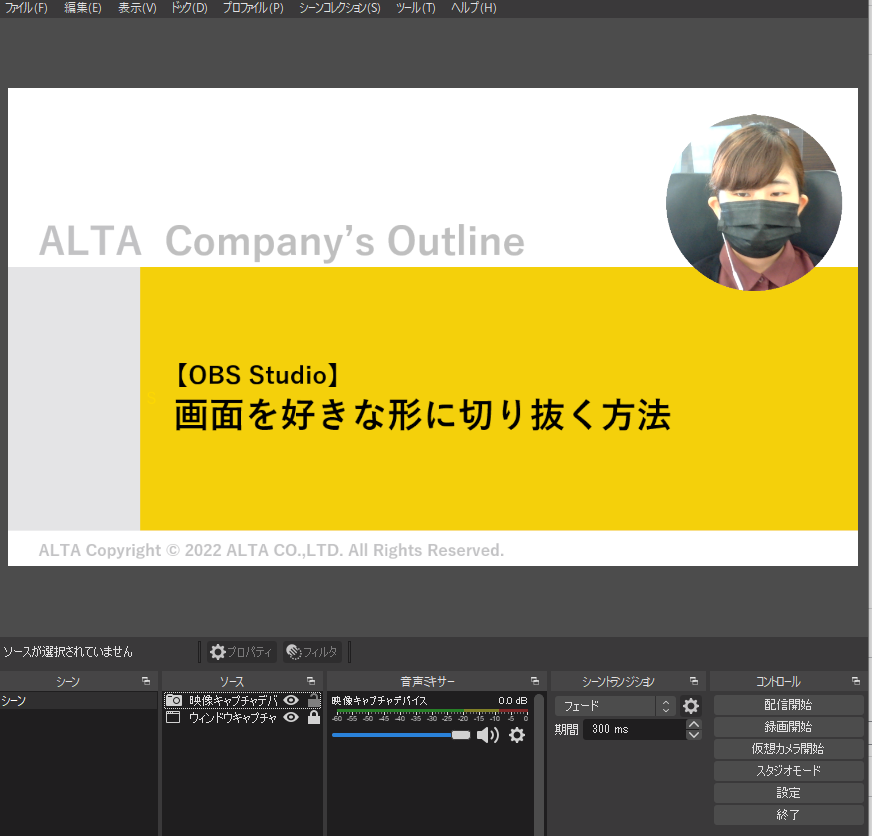
Task: Hide the ウィンドウキャプチャ source with eye icon
Action: [x=291, y=717]
